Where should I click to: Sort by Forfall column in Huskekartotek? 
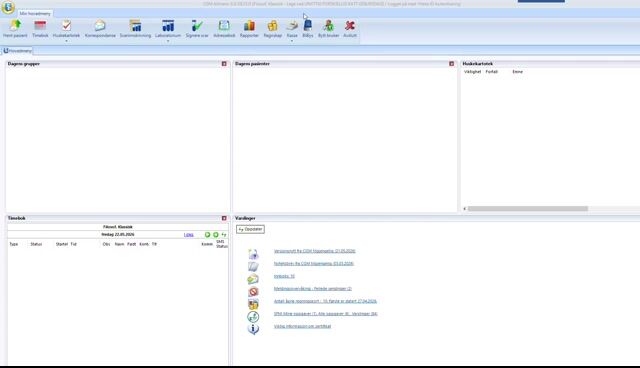(x=491, y=72)
